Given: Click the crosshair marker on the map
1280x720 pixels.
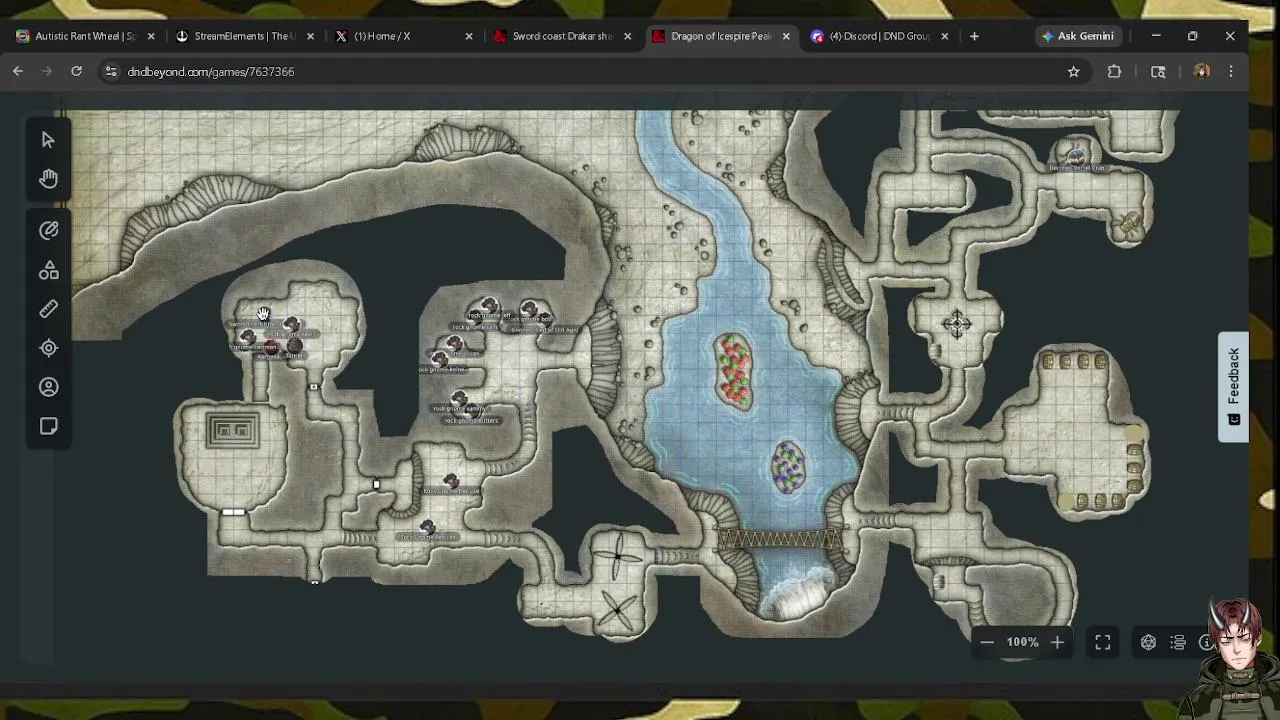Looking at the screenshot, I should [957, 323].
